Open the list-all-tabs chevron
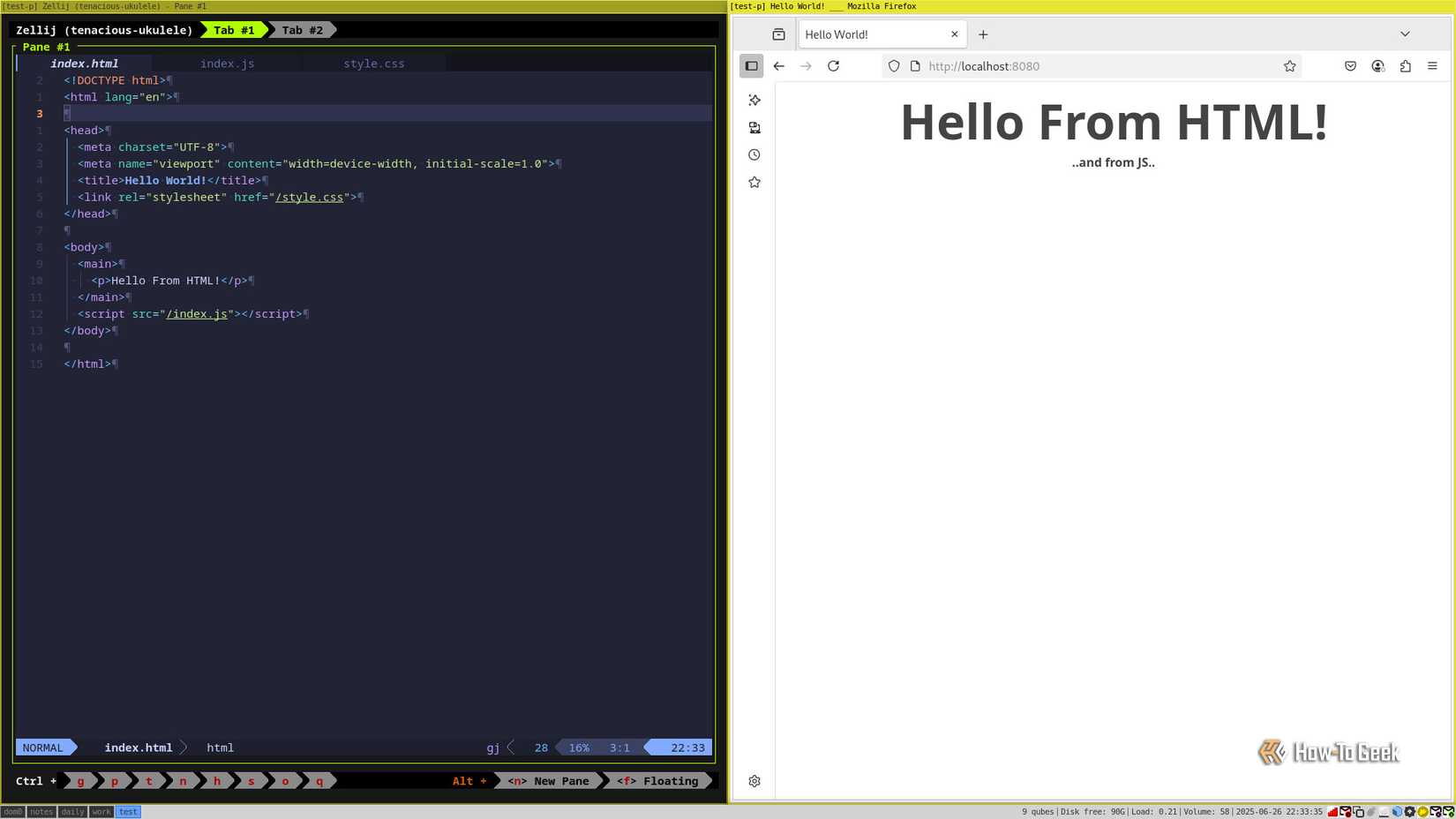The image size is (1456, 819). [1405, 34]
